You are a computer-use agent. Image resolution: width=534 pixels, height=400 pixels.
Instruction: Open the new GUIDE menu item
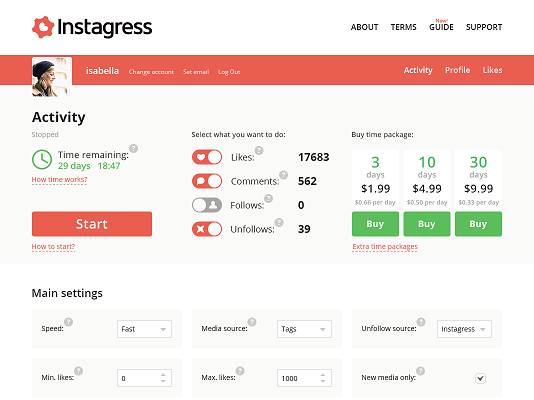point(441,27)
